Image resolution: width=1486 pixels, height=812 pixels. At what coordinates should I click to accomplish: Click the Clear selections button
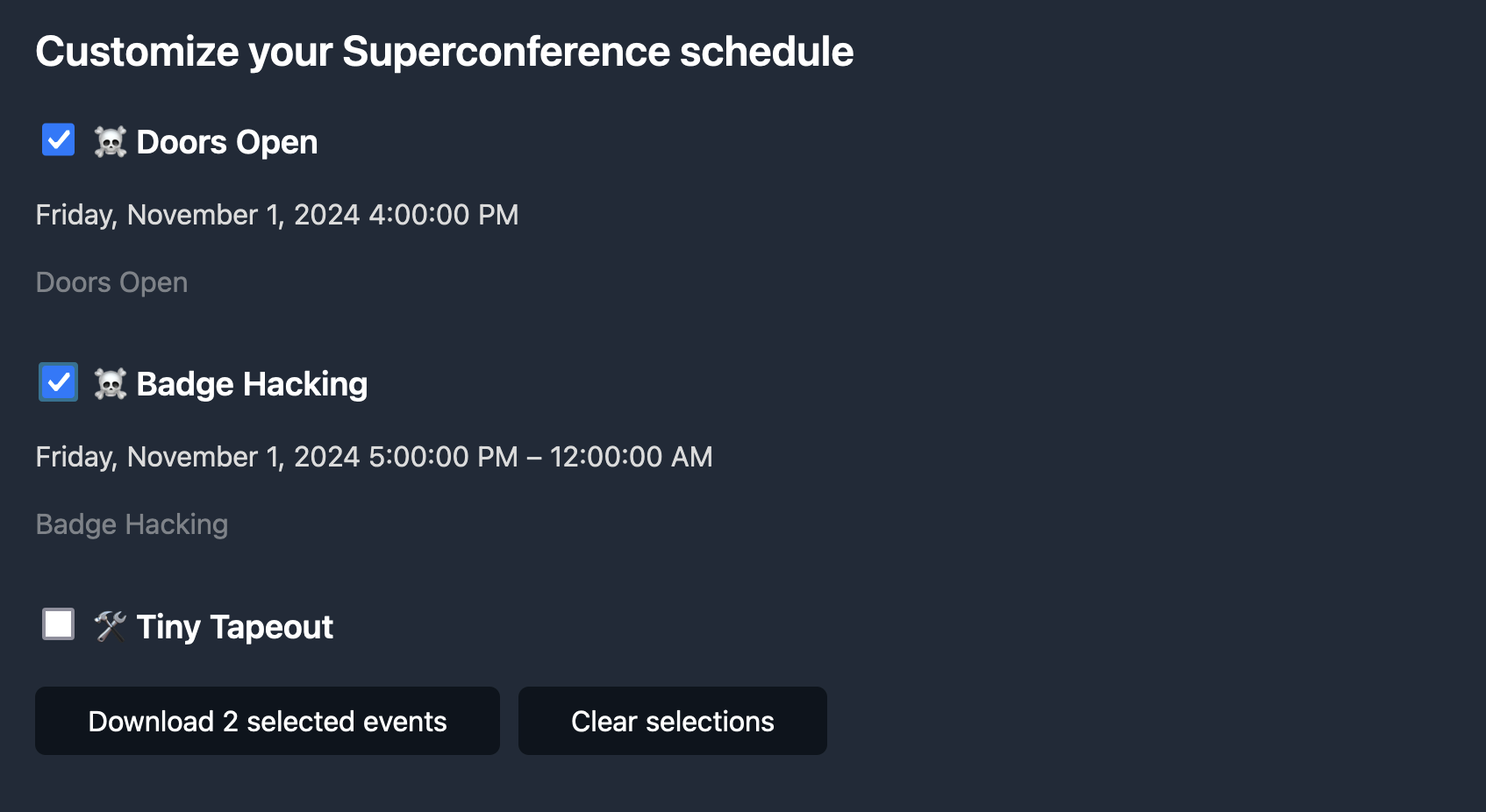673,721
